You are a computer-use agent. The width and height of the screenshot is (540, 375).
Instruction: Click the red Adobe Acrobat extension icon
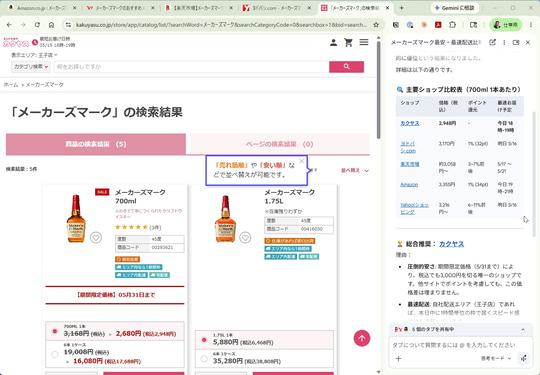coord(438,25)
